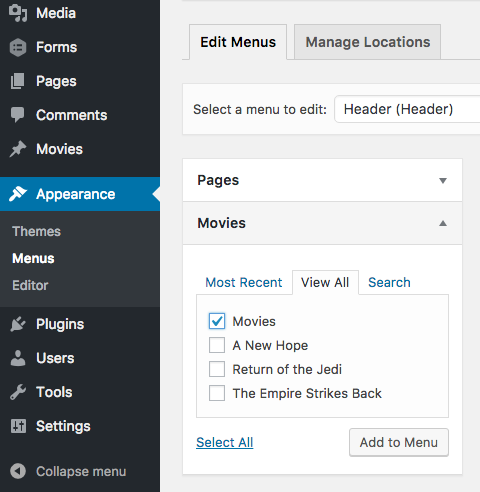Switch to the Edit Menus tab

[x=238, y=42]
